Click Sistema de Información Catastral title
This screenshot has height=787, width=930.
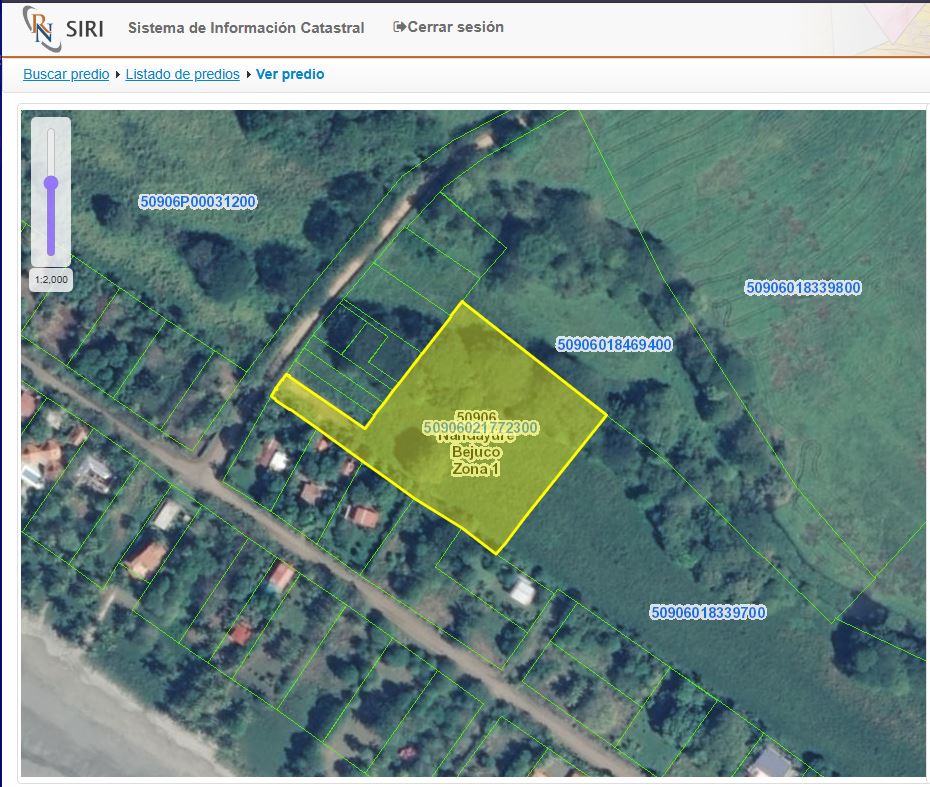tap(246, 28)
